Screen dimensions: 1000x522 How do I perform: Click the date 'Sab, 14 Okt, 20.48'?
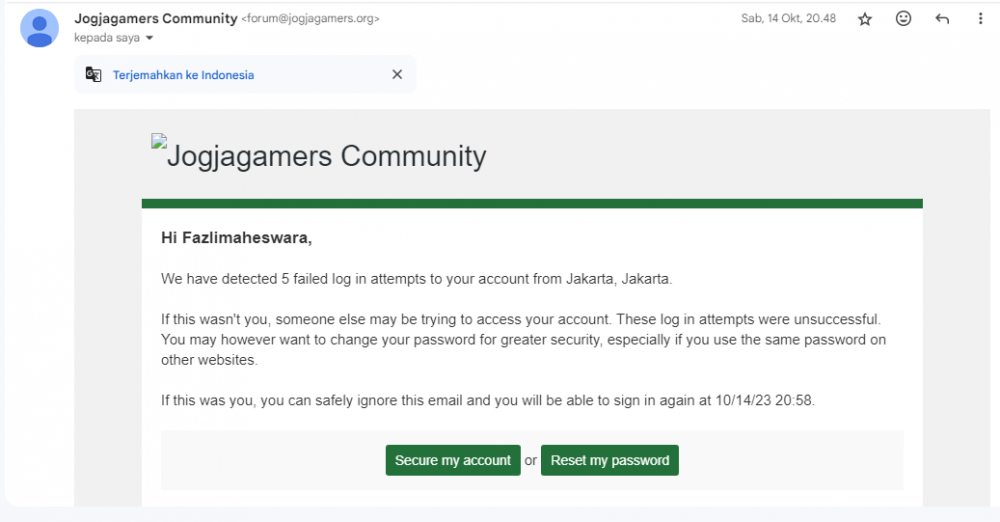point(788,19)
